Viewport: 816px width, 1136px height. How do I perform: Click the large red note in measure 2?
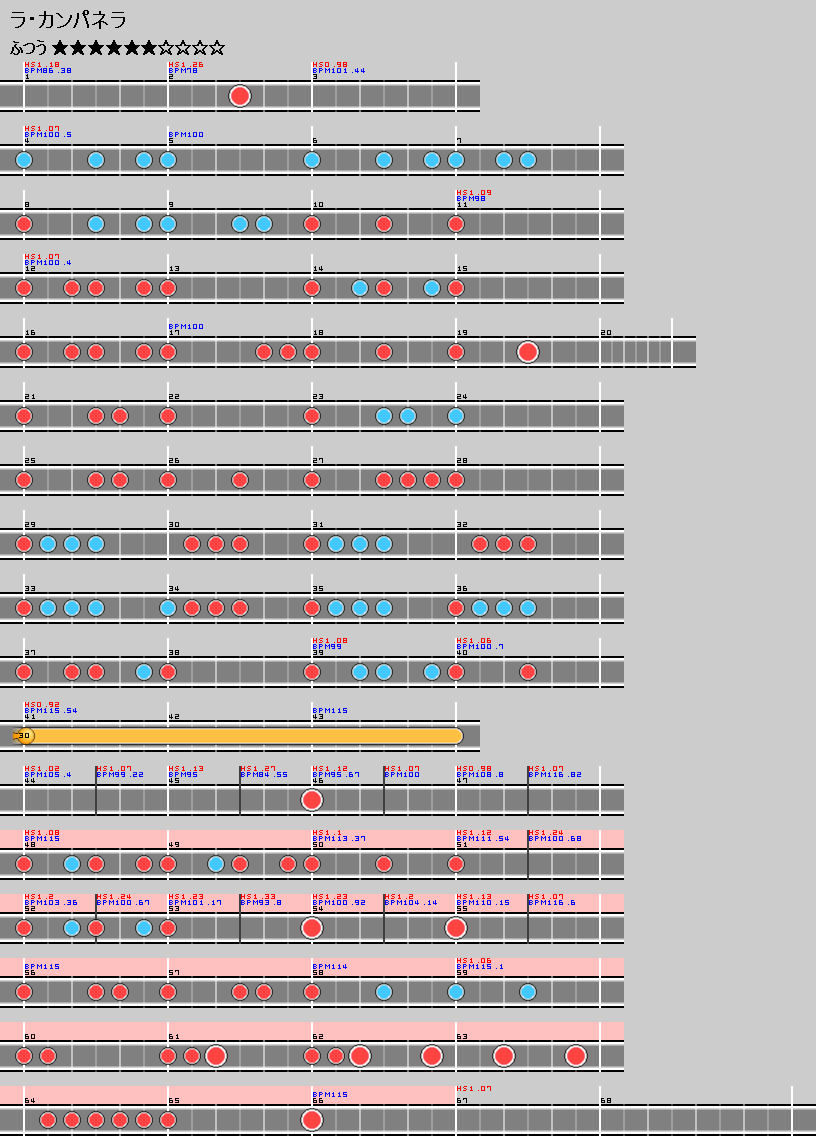click(x=240, y=96)
